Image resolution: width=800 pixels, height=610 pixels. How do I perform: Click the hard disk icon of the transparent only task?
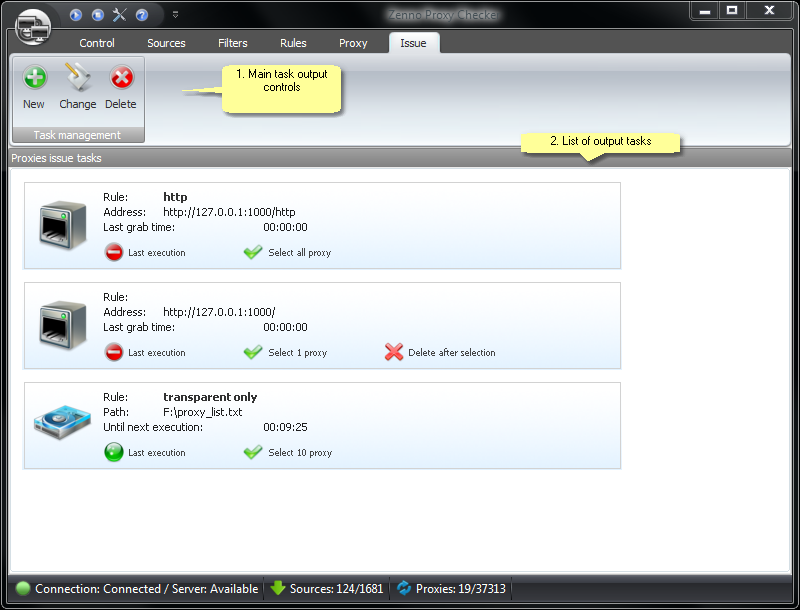point(62,425)
